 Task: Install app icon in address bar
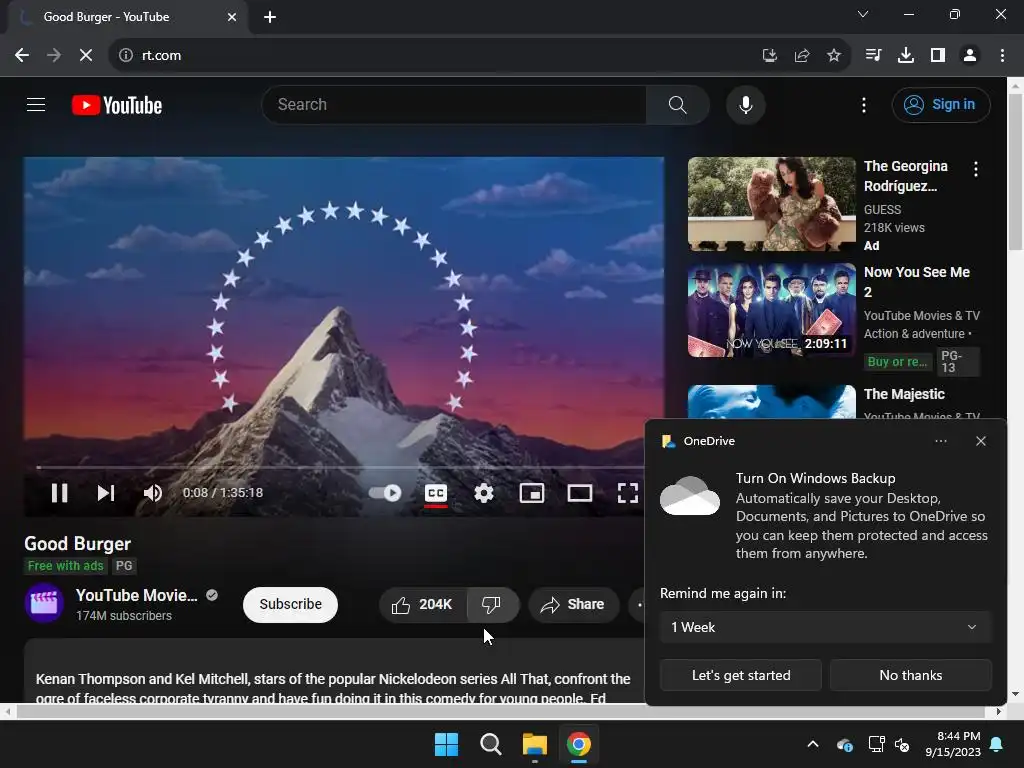769,56
